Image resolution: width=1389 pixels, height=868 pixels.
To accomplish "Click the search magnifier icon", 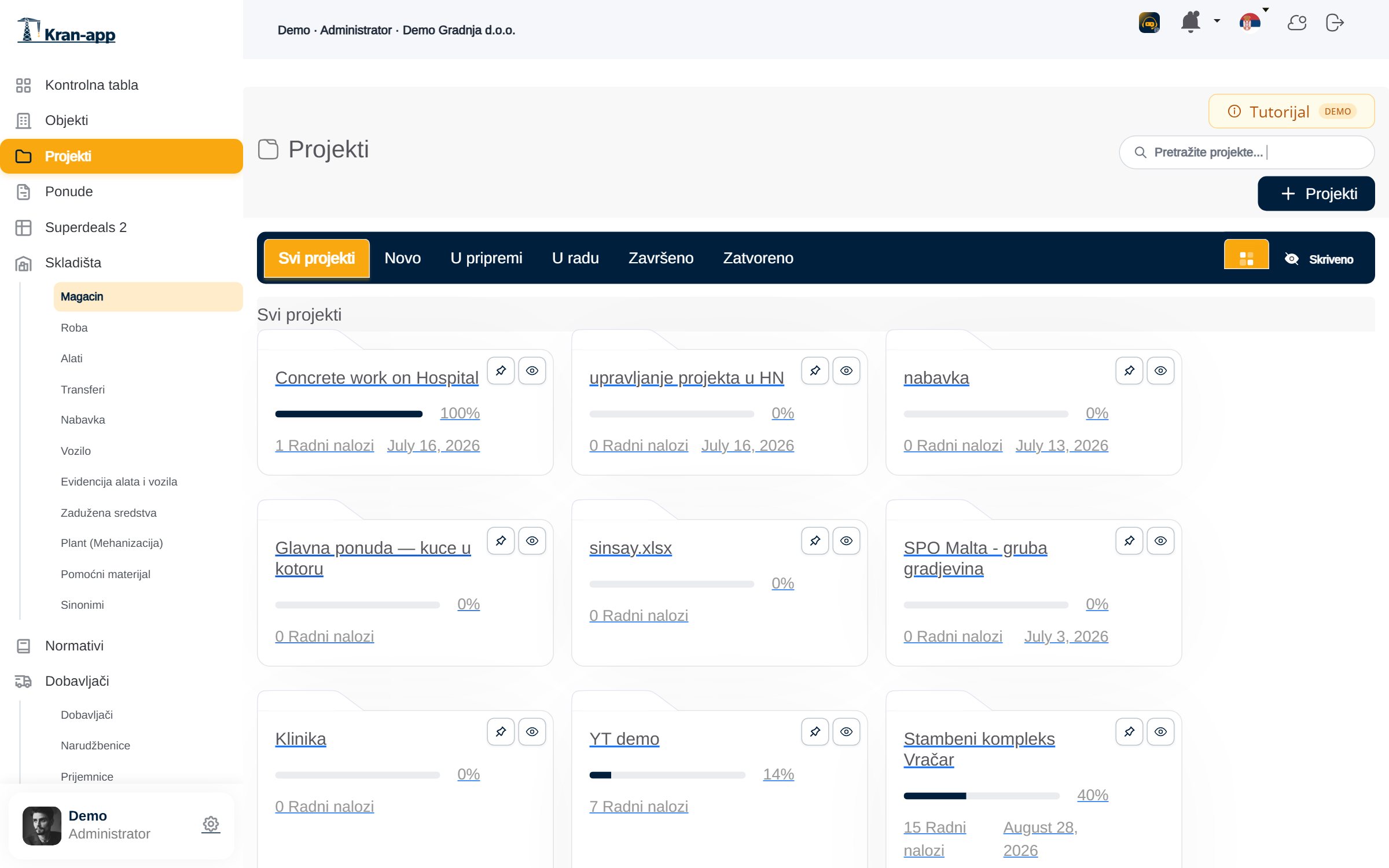I will [1140, 152].
